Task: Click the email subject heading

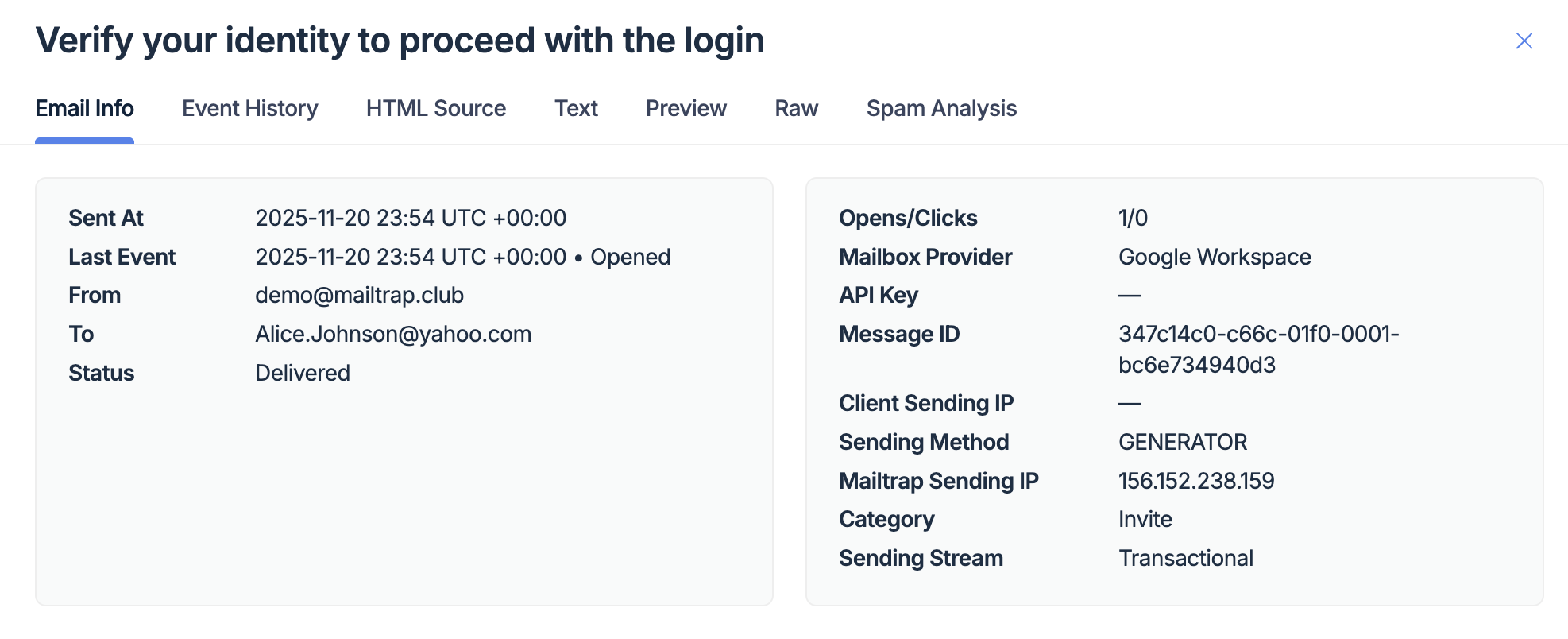Action: tap(400, 41)
